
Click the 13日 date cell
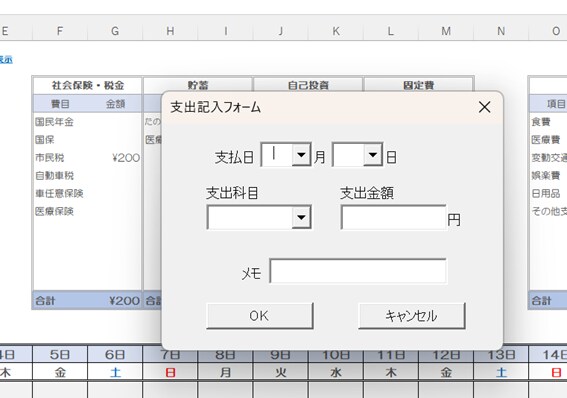pos(501,355)
